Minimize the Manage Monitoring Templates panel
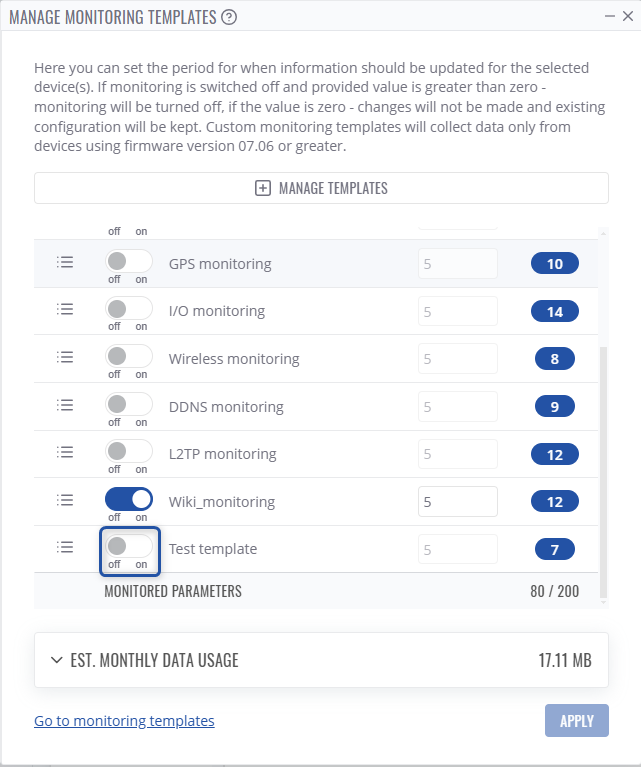The height and width of the screenshot is (767, 641). 609,16
